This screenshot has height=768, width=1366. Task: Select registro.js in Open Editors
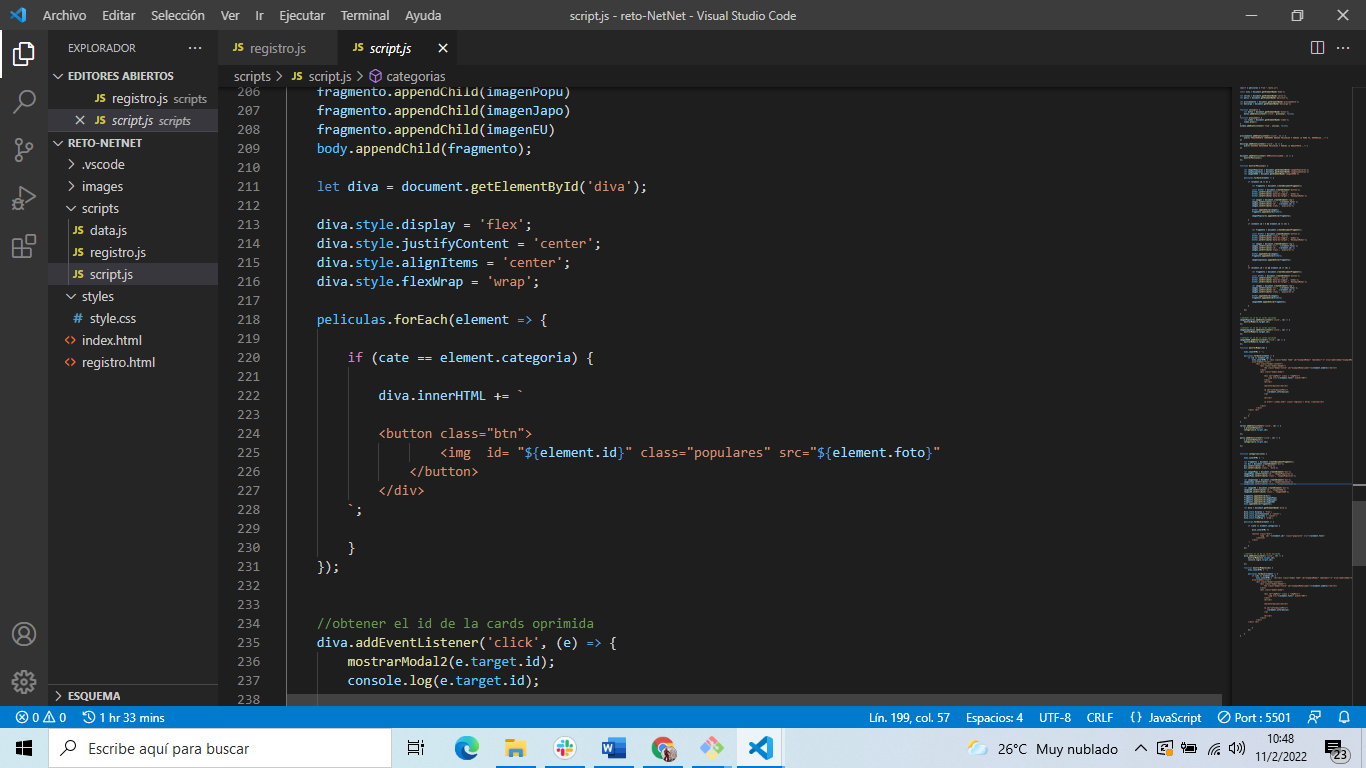pyautogui.click(x=133, y=99)
